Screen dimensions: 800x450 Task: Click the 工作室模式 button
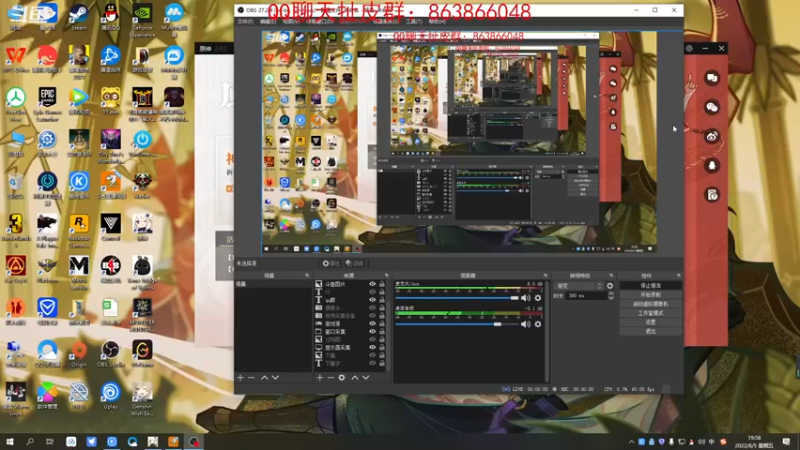point(651,313)
